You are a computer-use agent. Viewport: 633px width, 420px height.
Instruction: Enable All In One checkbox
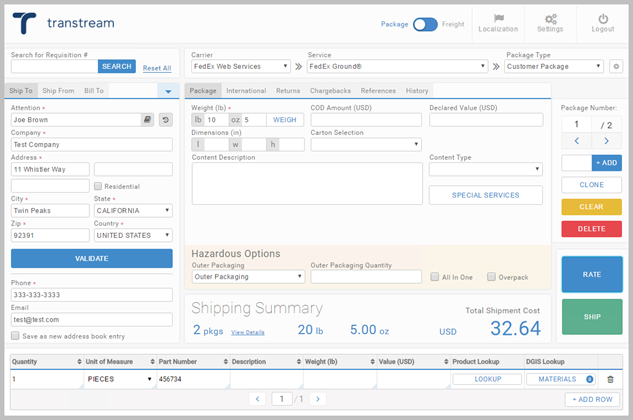coord(434,277)
